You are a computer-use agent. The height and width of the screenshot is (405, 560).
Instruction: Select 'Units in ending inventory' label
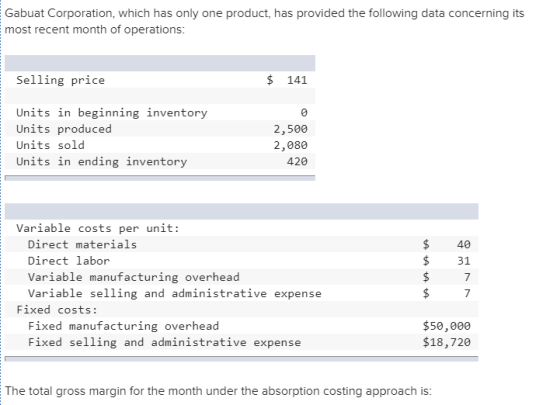tap(101, 162)
